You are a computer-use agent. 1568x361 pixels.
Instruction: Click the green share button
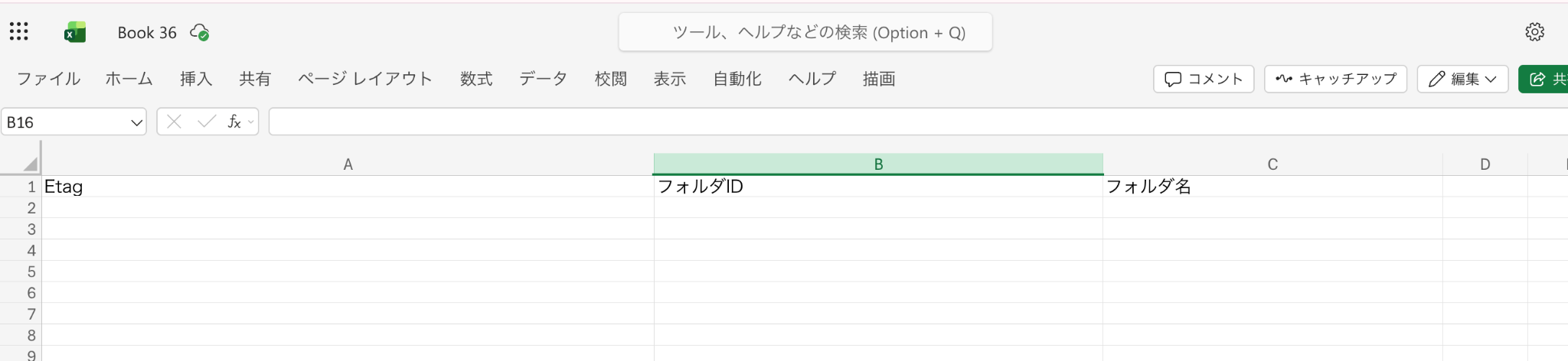click(x=1547, y=79)
